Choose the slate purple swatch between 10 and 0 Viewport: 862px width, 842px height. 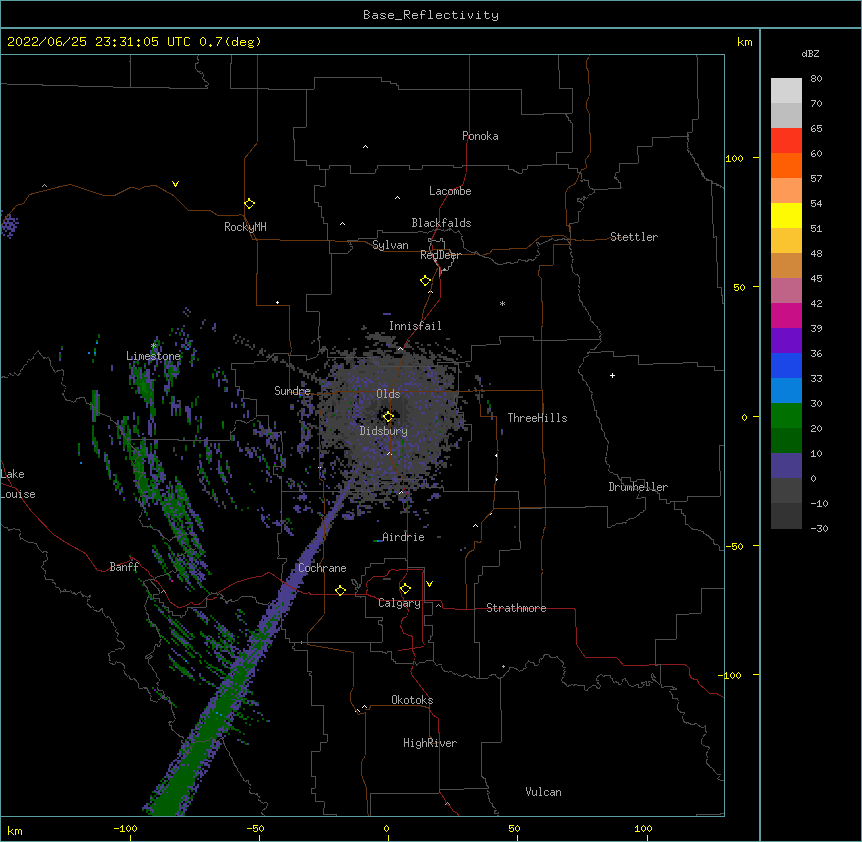click(x=786, y=466)
